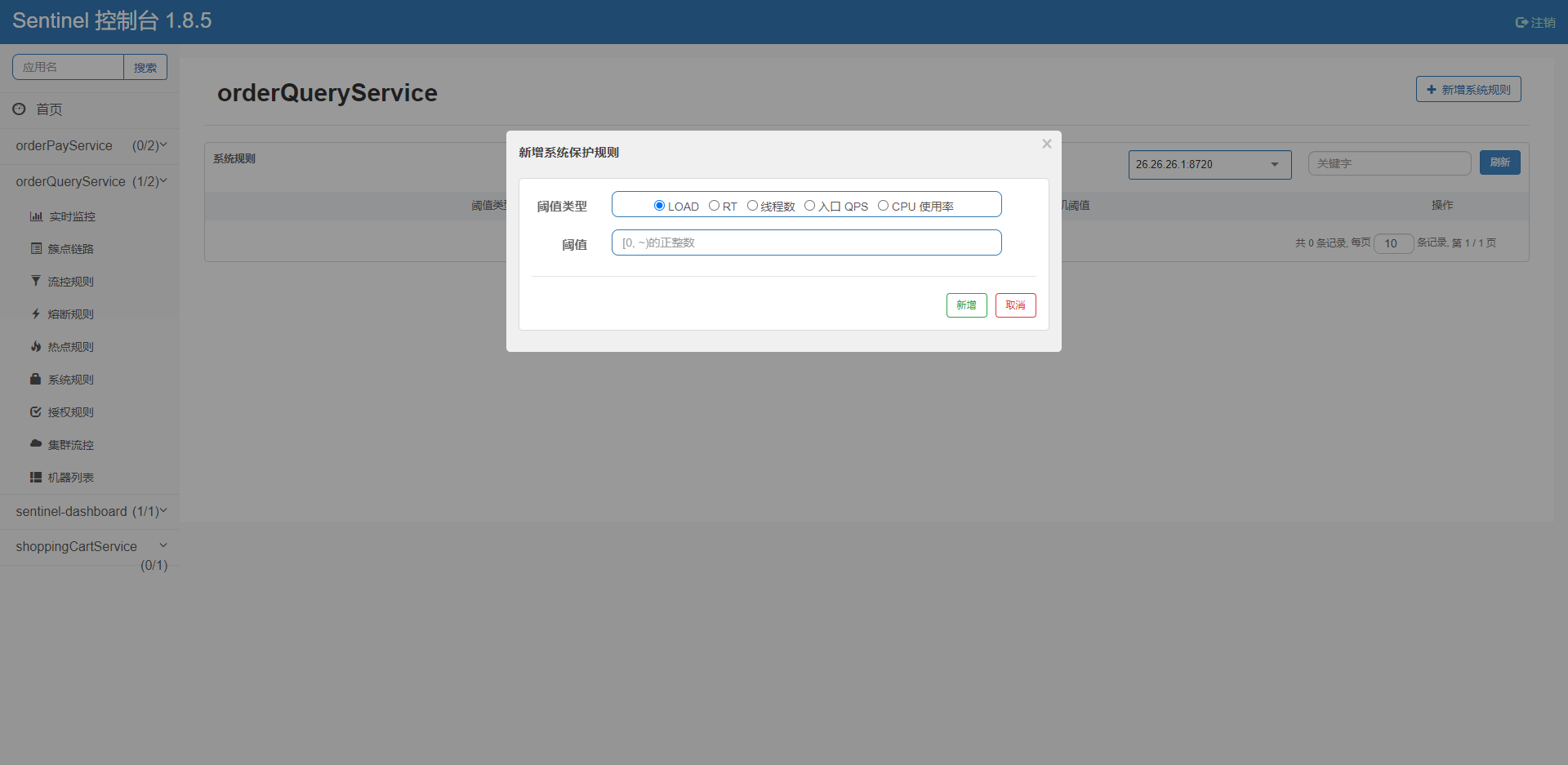Open the 机器列表 menu item
The image size is (1568, 765).
point(70,478)
